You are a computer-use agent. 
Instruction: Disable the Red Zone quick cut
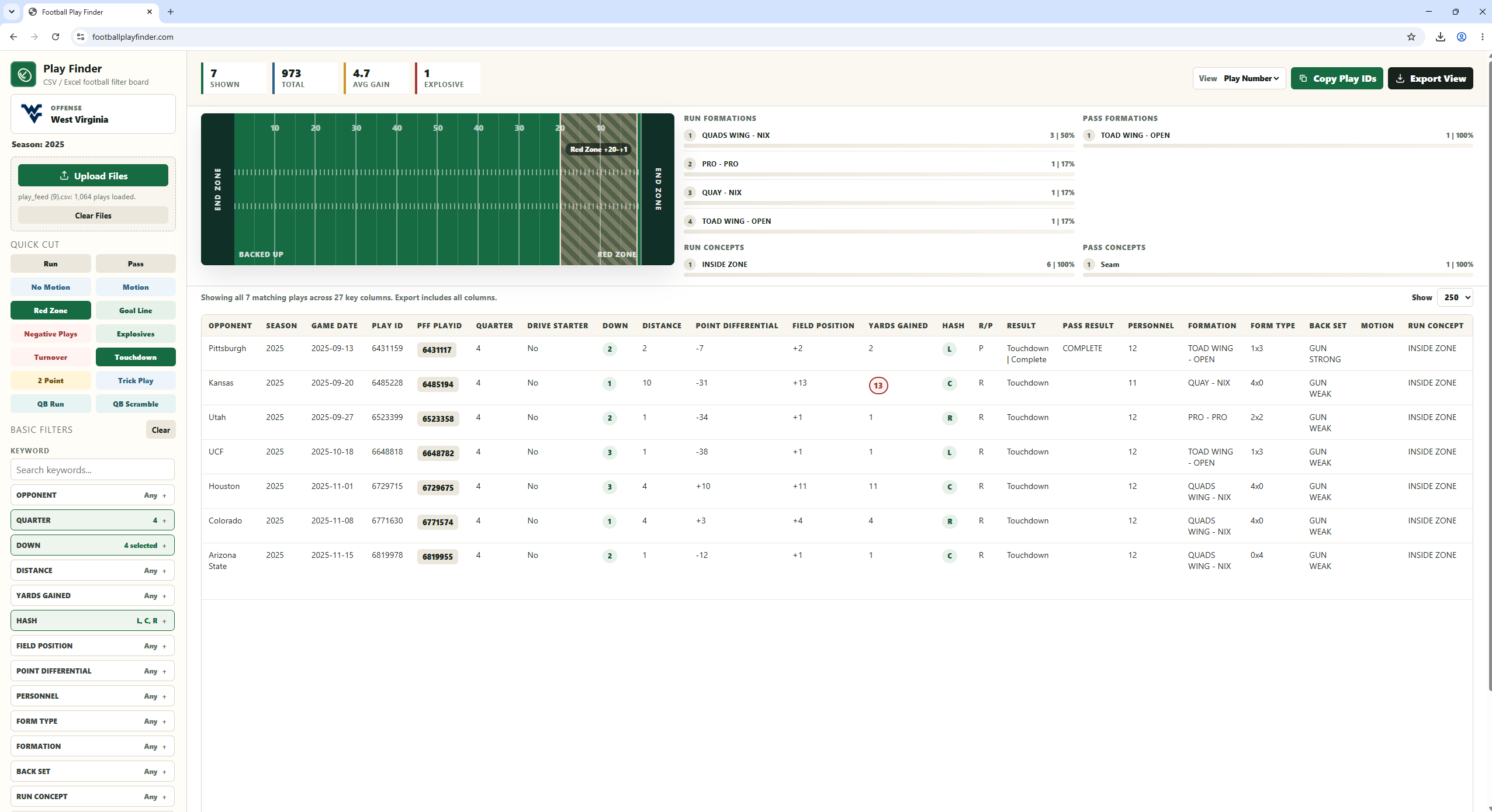pyautogui.click(x=51, y=310)
